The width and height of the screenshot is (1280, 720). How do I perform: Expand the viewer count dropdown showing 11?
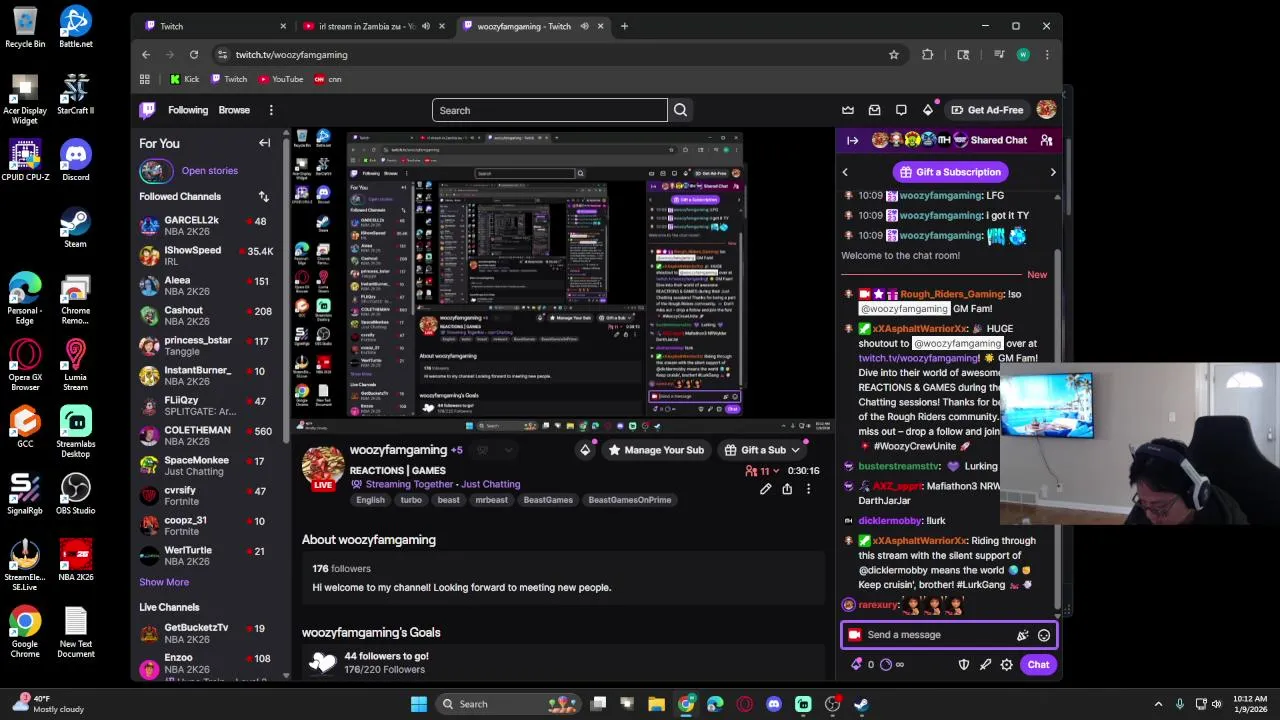click(764, 471)
